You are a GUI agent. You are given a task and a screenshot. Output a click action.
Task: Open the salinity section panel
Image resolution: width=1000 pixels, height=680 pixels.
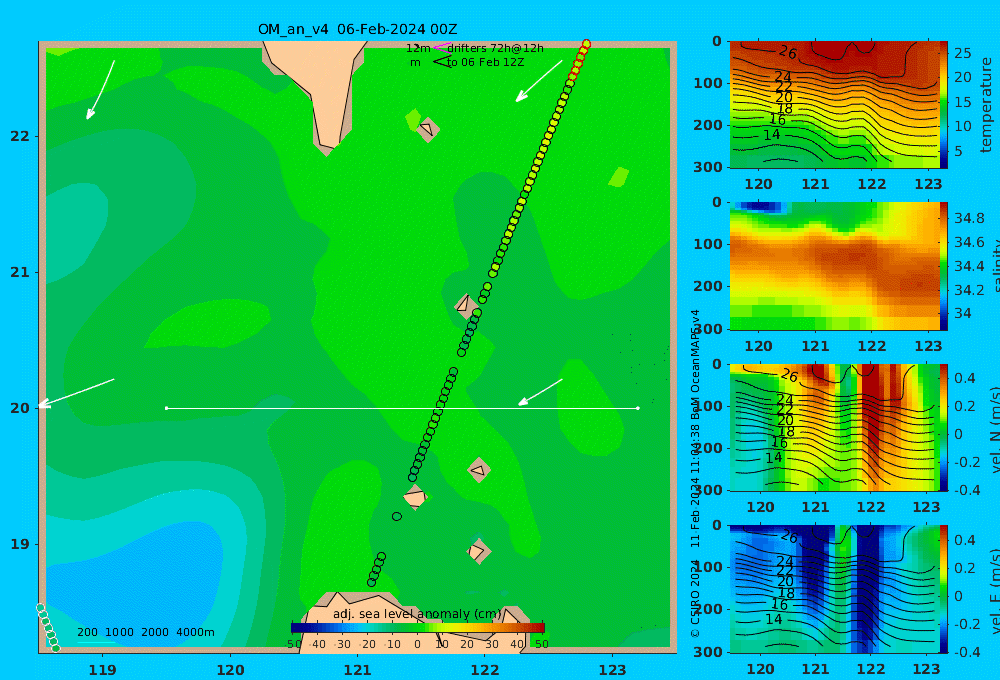point(834,266)
